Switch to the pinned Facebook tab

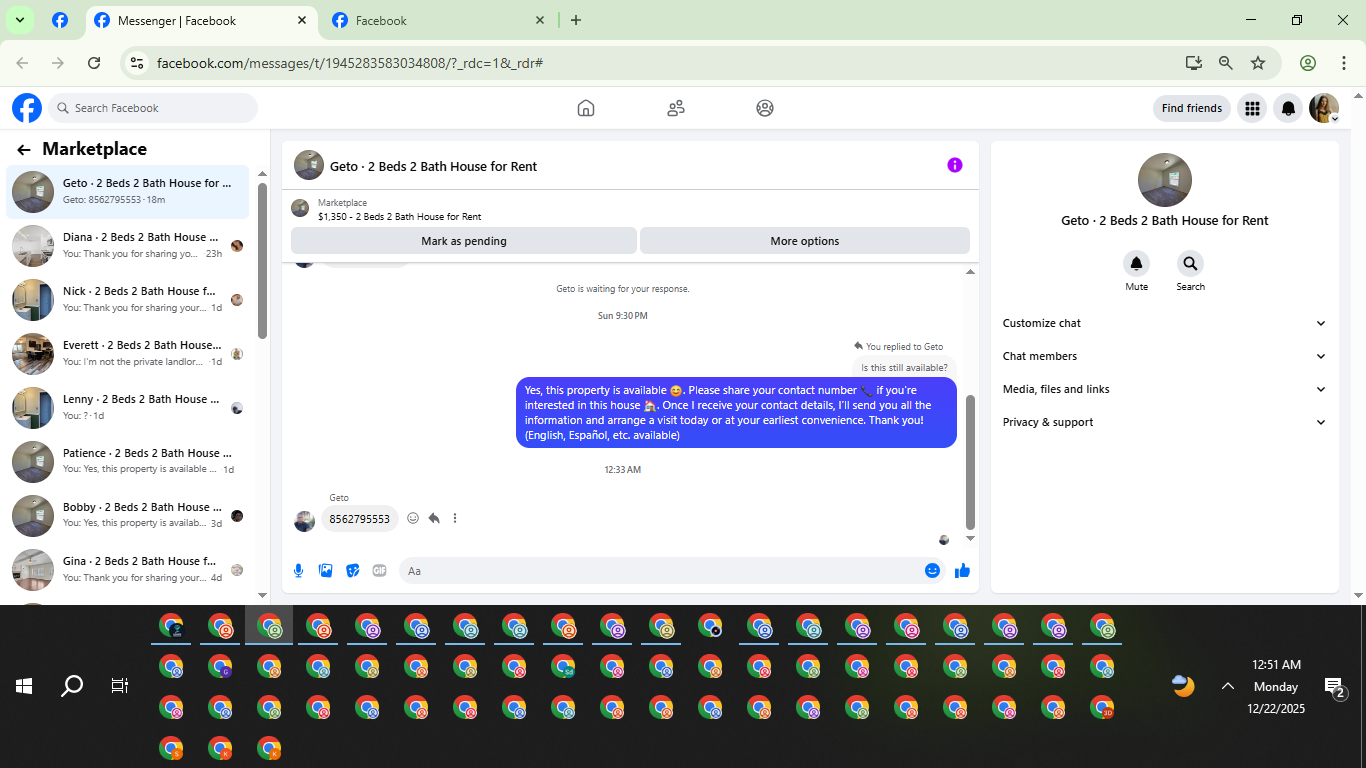[x=60, y=20]
